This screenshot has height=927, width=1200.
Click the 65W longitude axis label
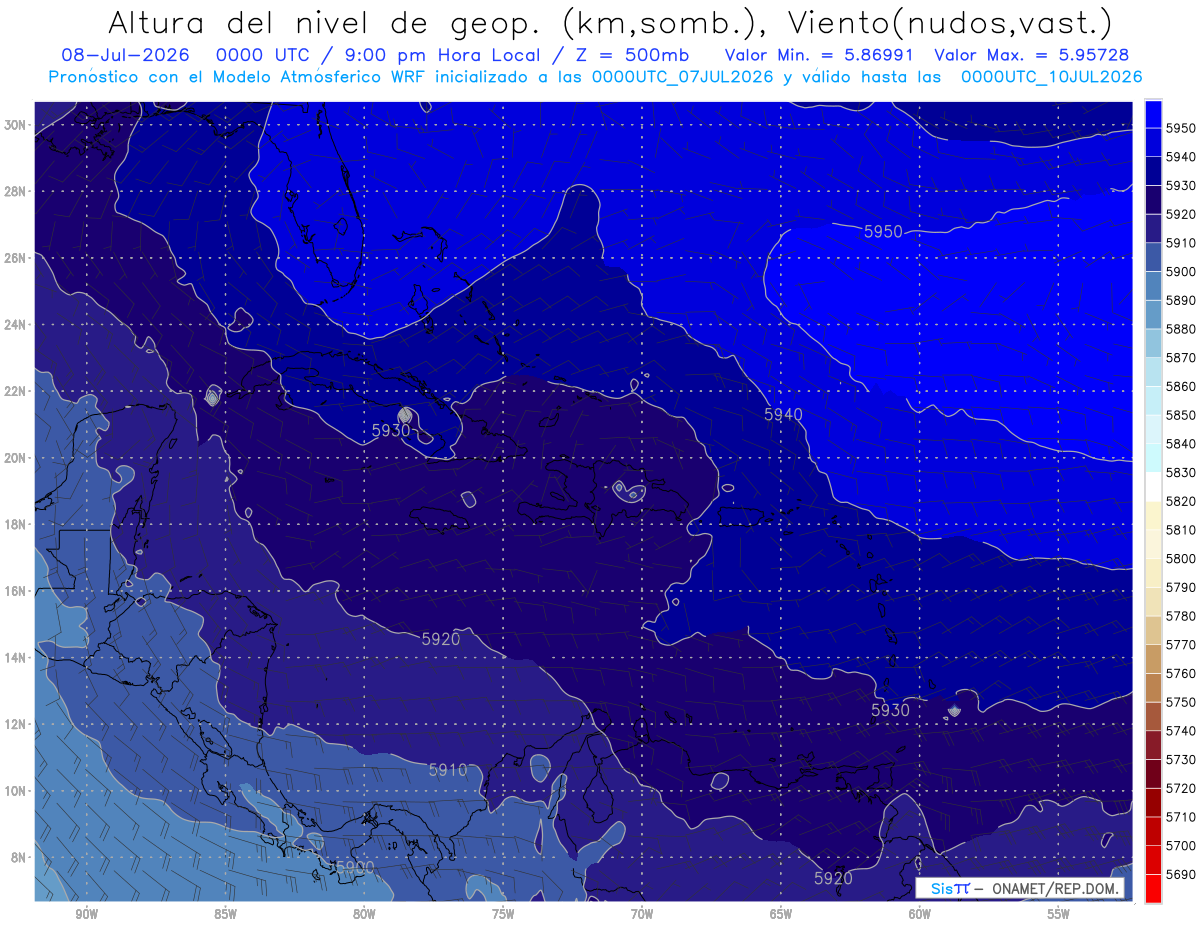781,914
